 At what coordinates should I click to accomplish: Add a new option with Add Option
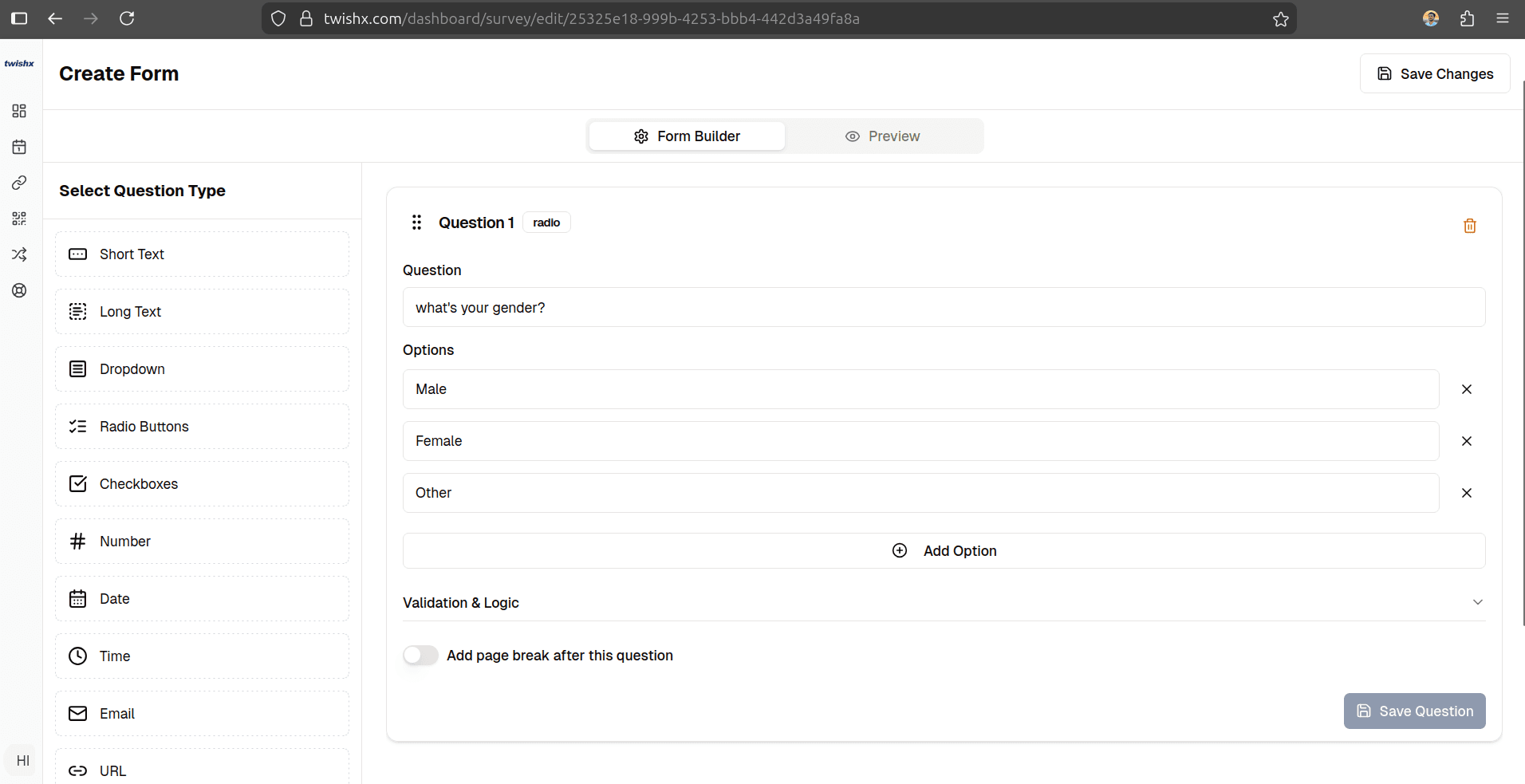[x=944, y=551]
